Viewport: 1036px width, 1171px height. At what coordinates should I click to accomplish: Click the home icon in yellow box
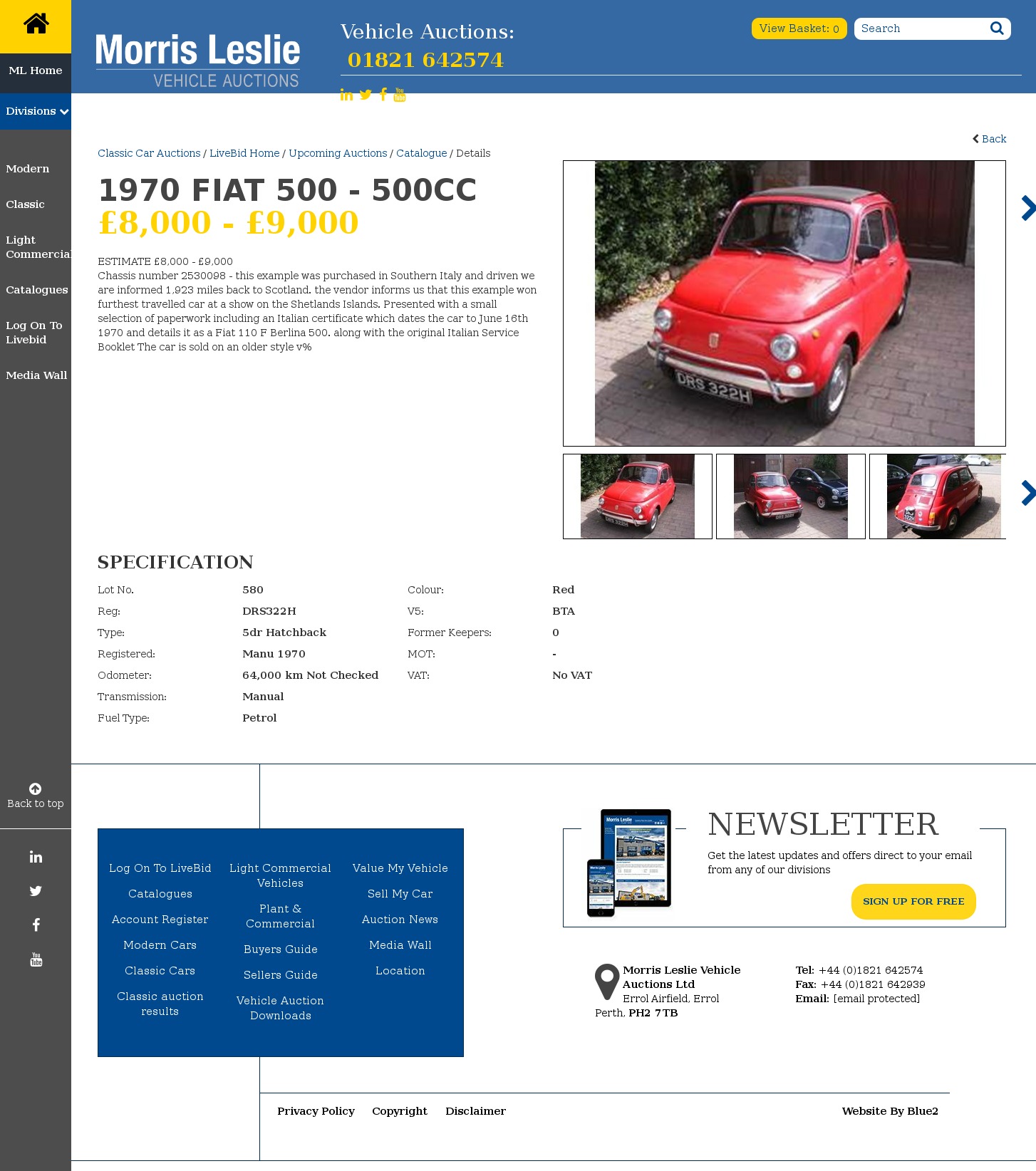pyautogui.click(x=36, y=24)
